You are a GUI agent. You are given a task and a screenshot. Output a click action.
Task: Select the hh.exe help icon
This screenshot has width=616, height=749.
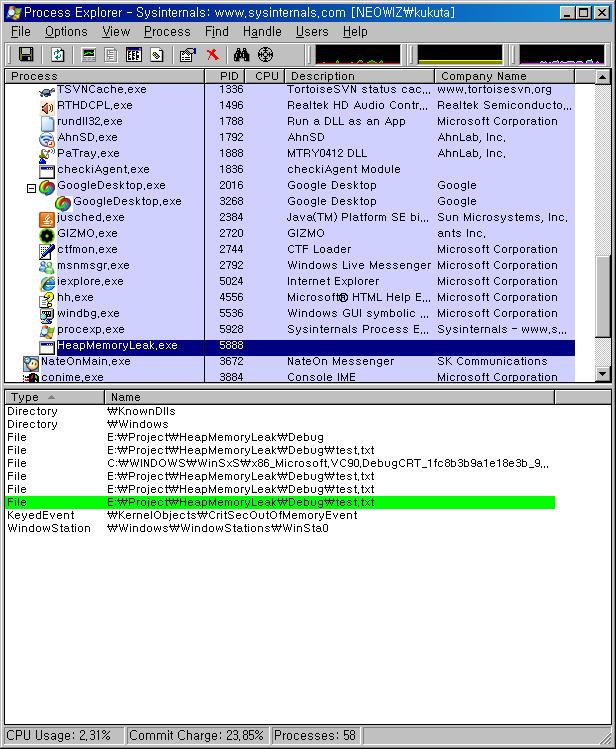47,300
